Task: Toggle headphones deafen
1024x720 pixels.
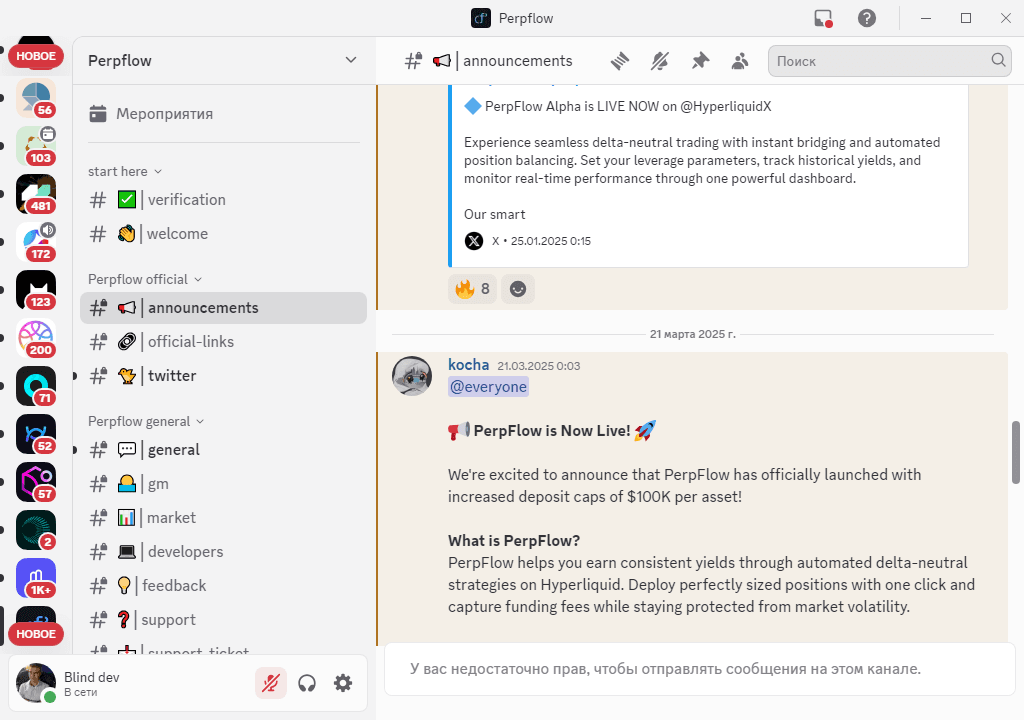Action: [307, 683]
